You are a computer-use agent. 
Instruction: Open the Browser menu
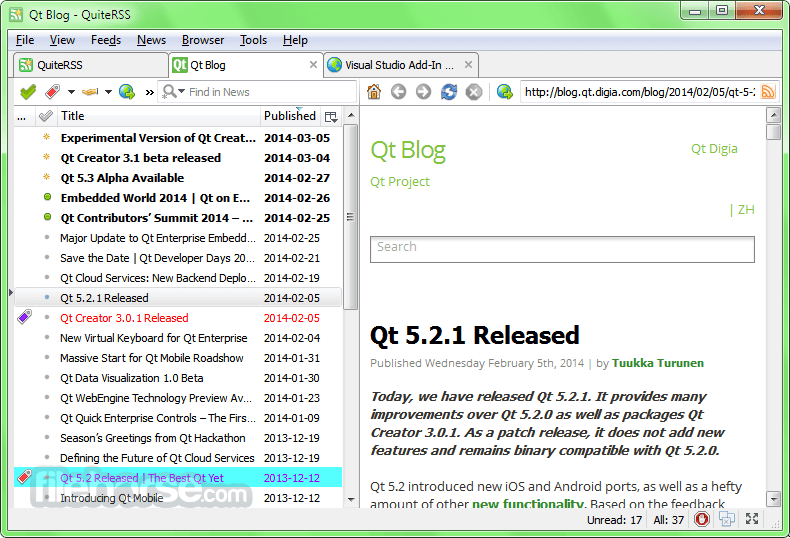pos(203,40)
